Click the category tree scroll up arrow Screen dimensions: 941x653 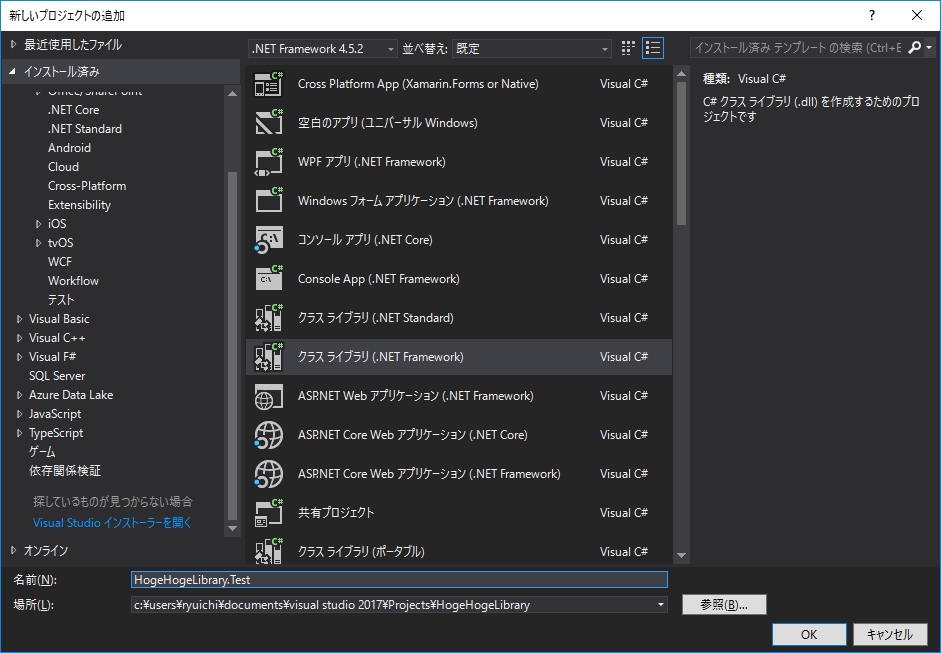coord(232,94)
